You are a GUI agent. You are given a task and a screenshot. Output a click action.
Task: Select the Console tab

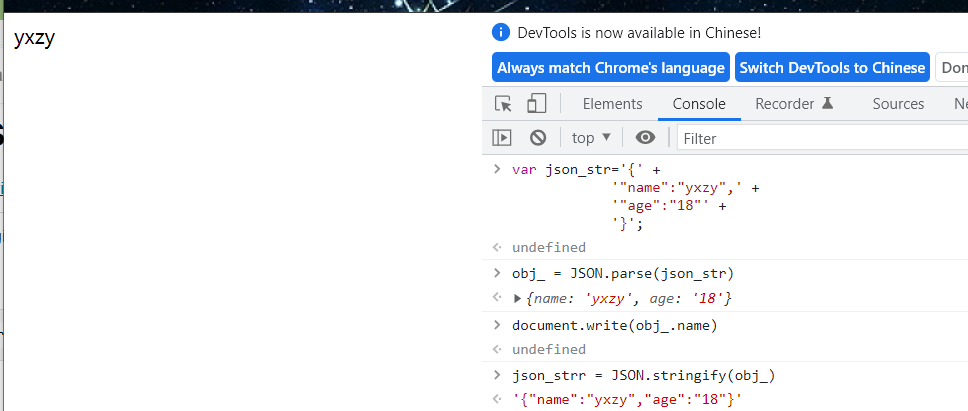pos(699,104)
